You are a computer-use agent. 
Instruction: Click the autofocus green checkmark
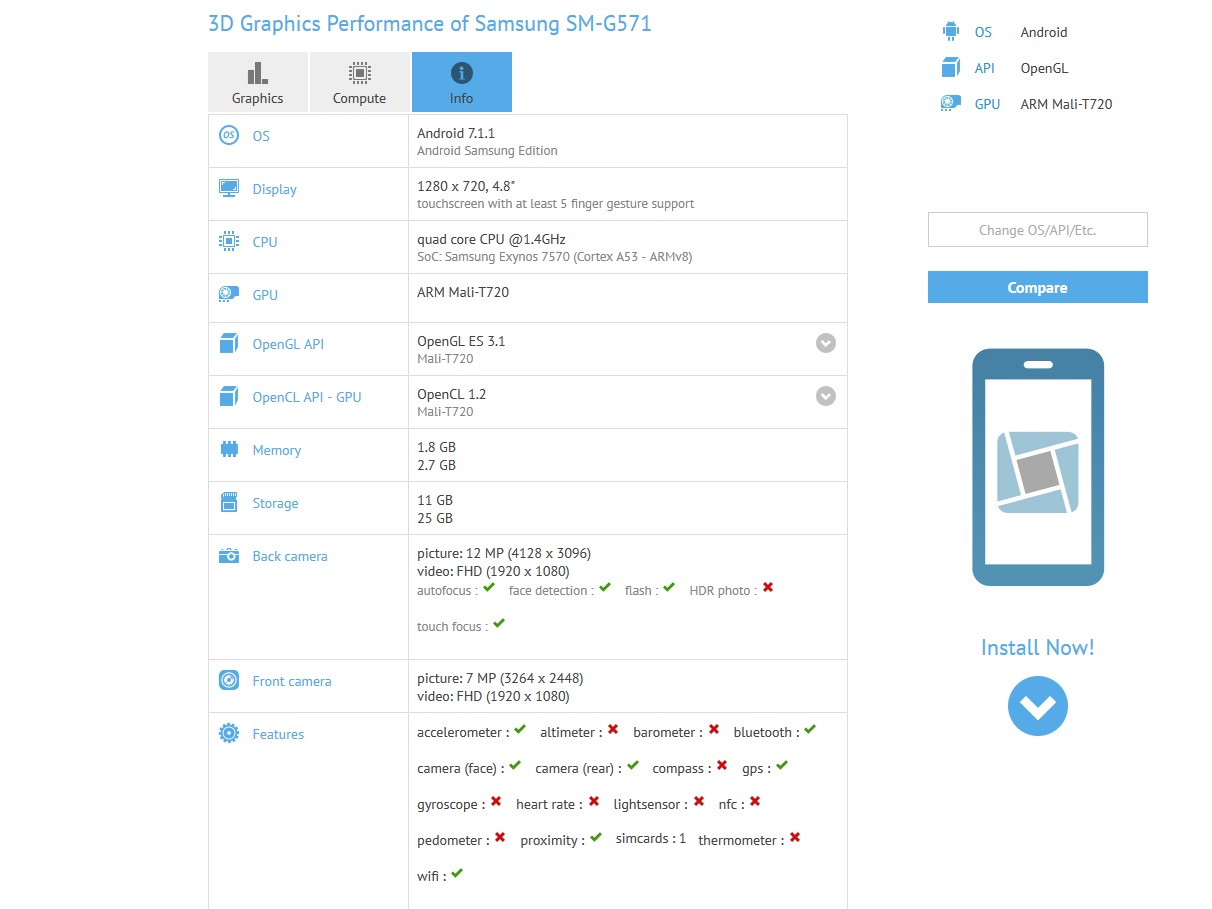point(489,588)
